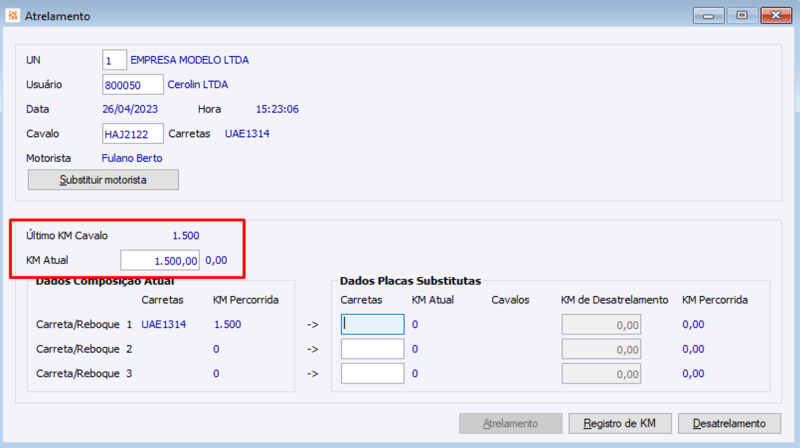Select Carretas plate UAE1314 beside Cavalo

point(247,134)
